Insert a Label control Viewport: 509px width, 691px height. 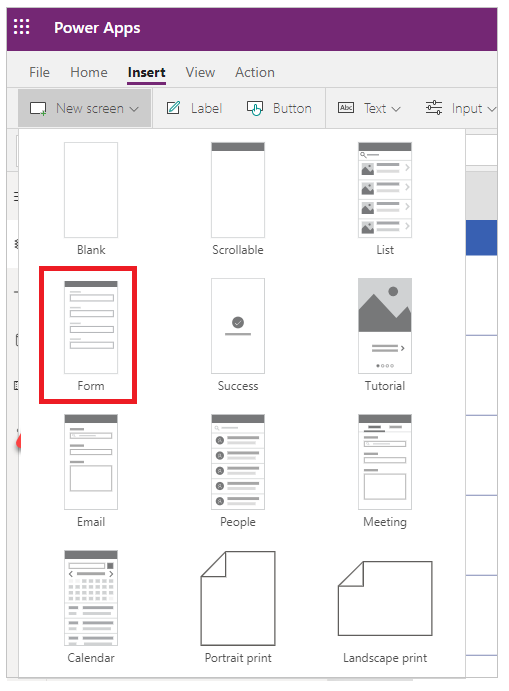click(194, 108)
